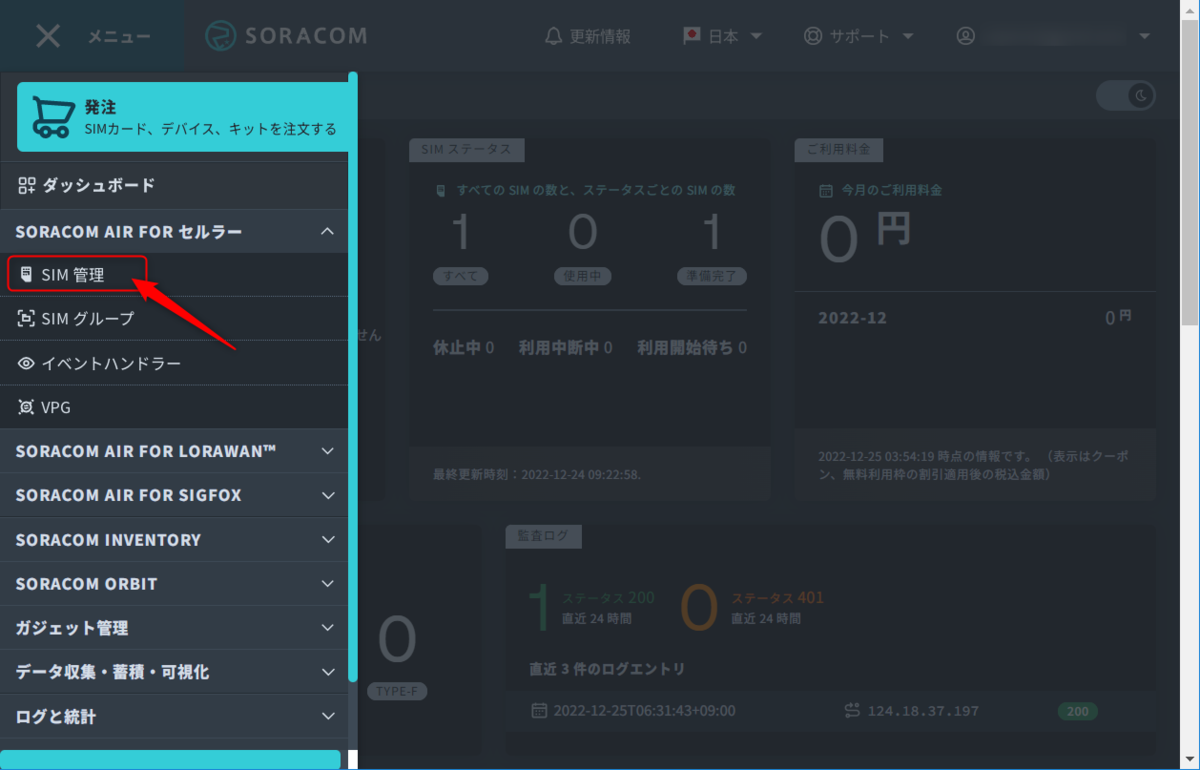Image resolution: width=1200 pixels, height=770 pixels.
Task: Click the shopping cart icon
Action: pyautogui.click(x=51, y=116)
